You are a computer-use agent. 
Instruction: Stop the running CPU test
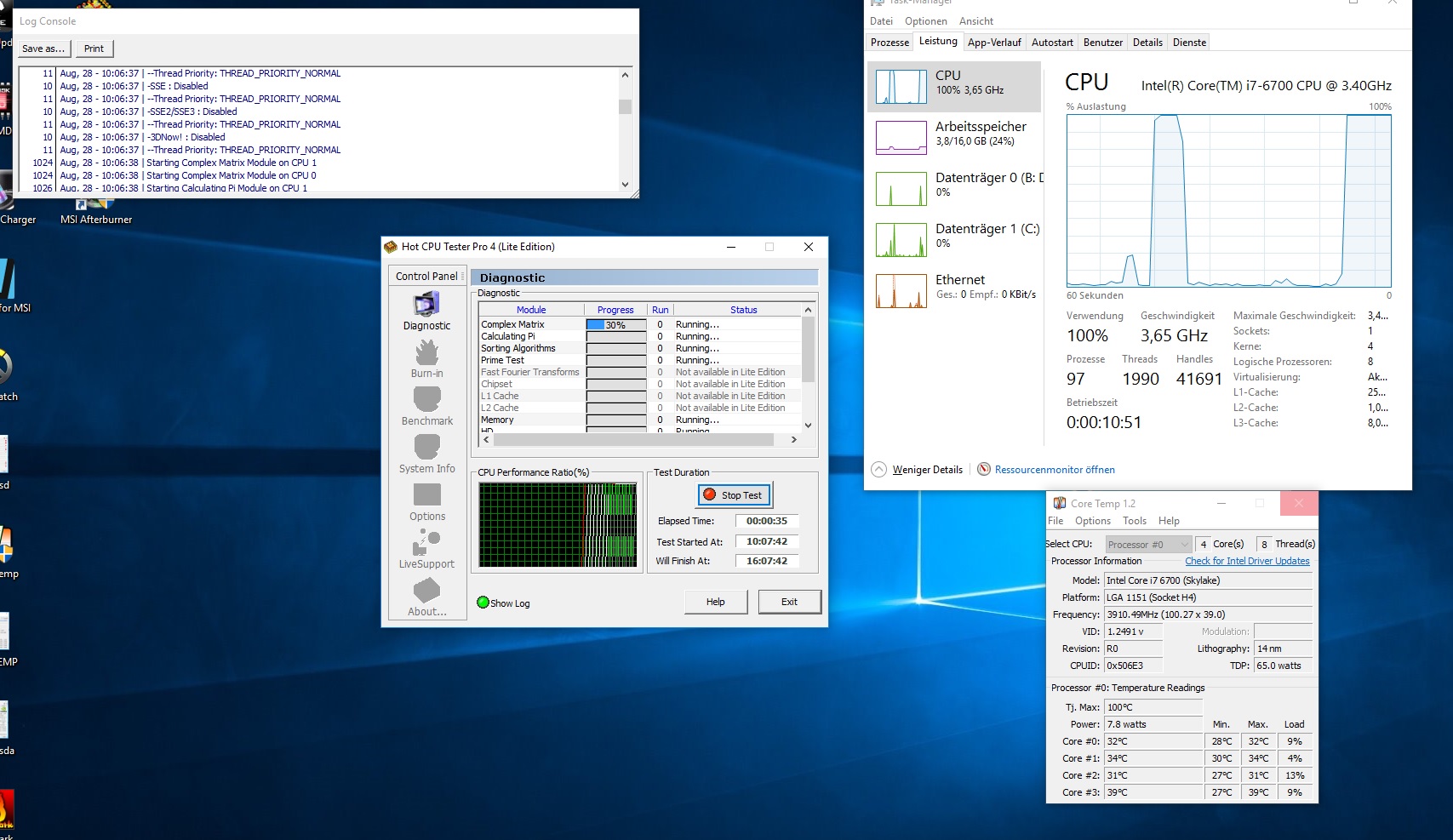click(x=735, y=495)
